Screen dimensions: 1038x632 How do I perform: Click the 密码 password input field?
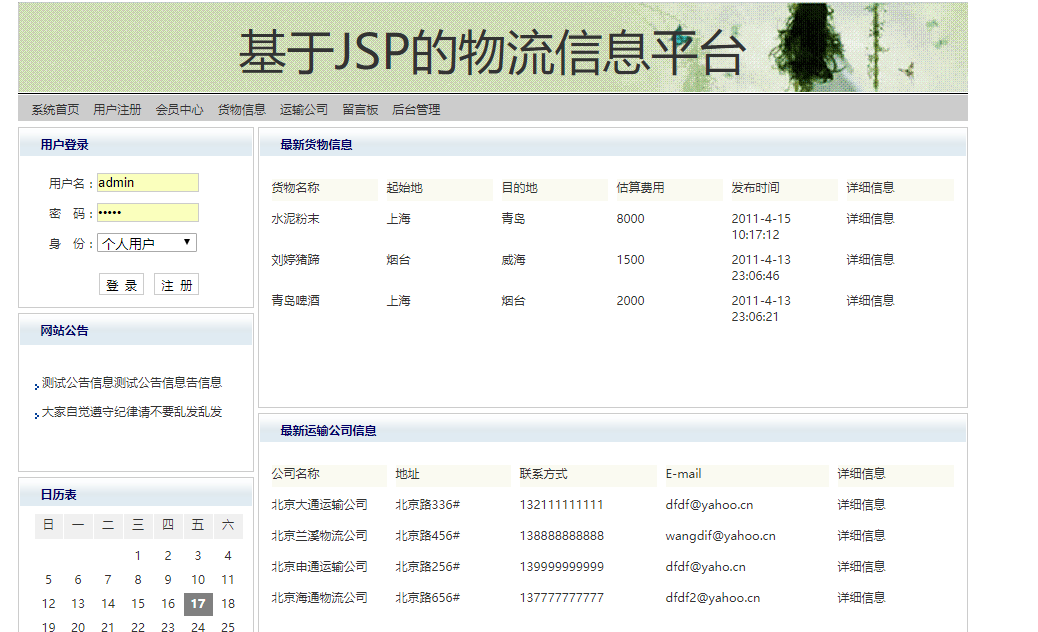click(x=148, y=212)
